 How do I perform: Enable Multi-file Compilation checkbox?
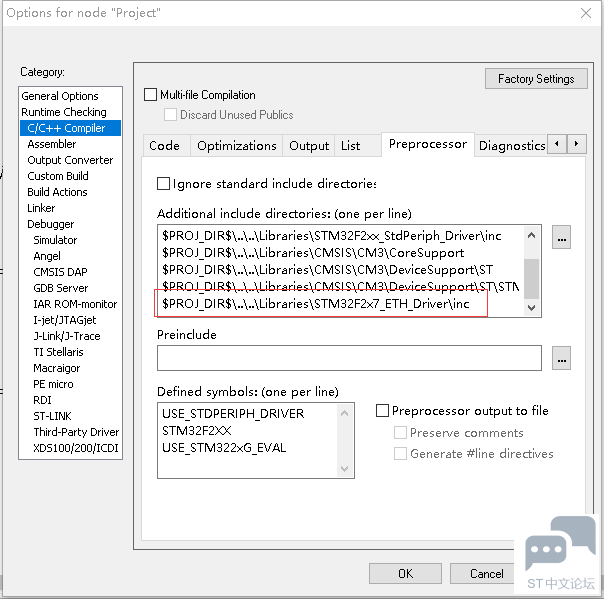click(x=150, y=94)
